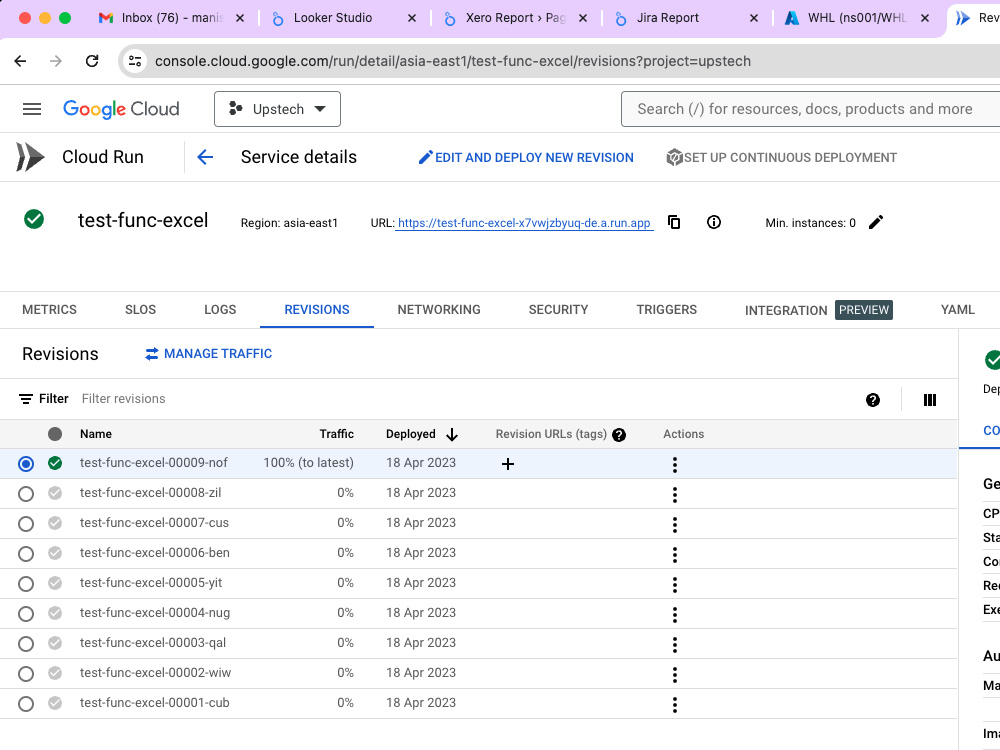
Task: Select radio for test-func-excel-00007-cus
Action: 26,524
